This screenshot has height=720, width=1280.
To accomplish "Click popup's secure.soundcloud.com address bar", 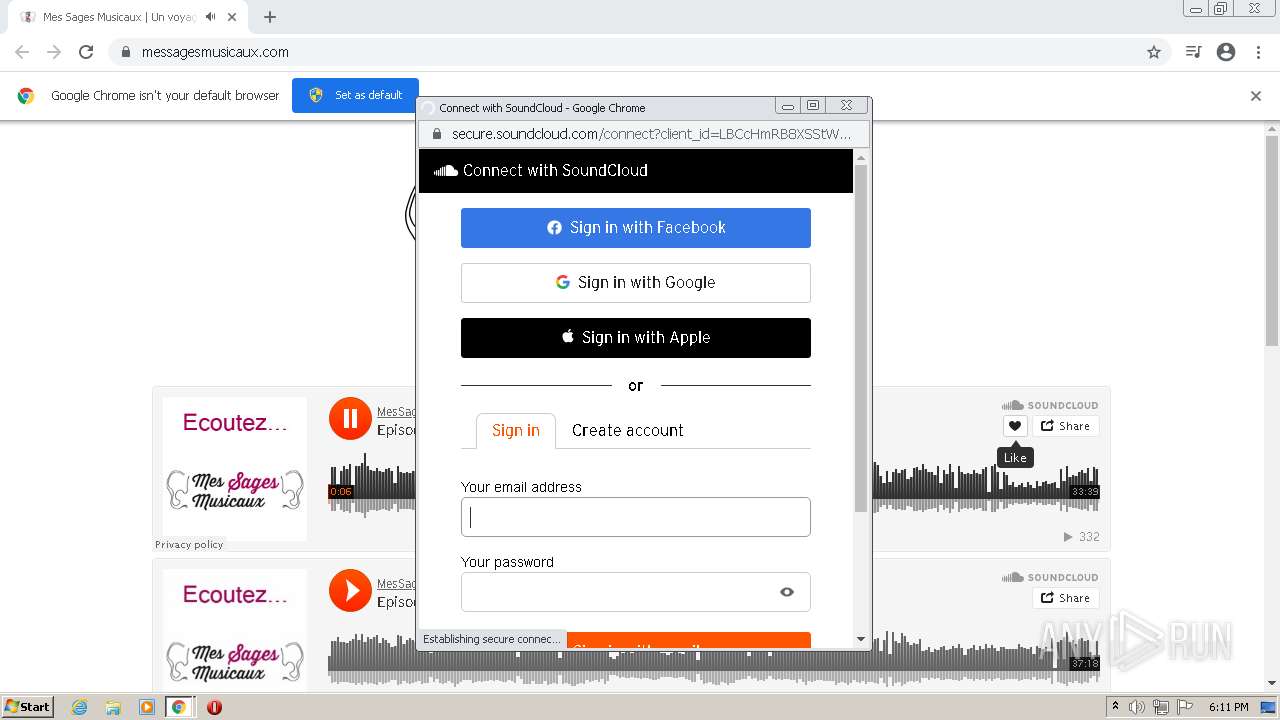I will [651, 134].
